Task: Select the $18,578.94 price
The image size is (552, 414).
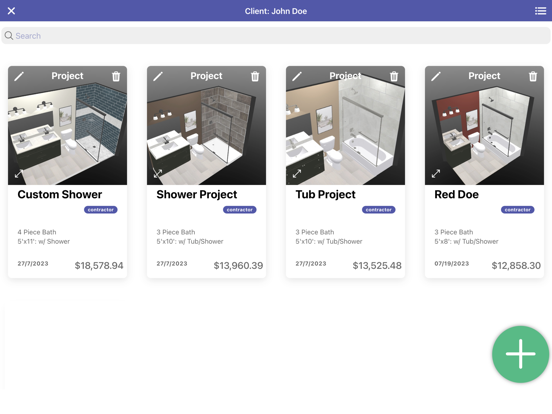Action: click(99, 265)
